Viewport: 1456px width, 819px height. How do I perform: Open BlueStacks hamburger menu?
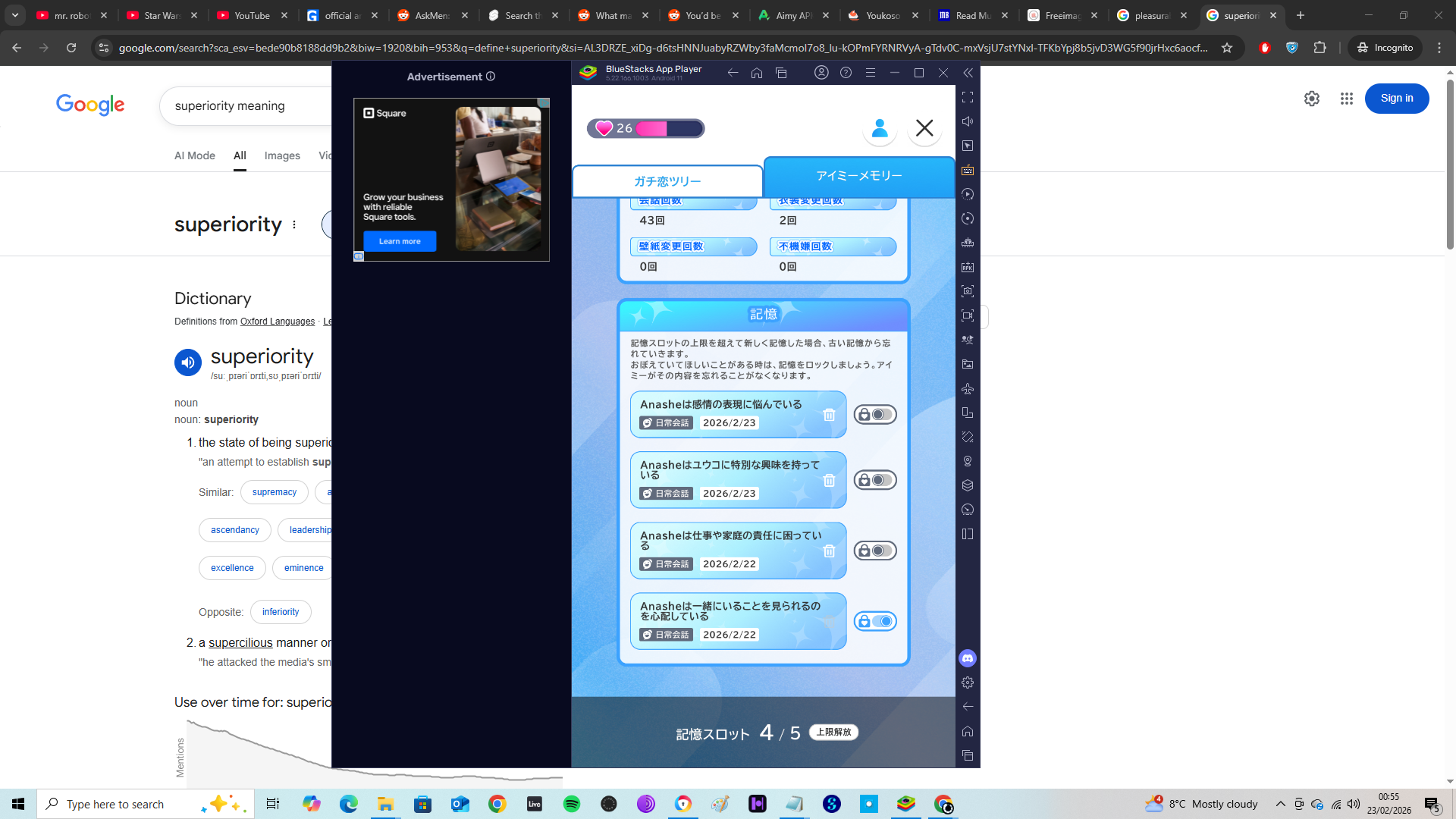[871, 73]
